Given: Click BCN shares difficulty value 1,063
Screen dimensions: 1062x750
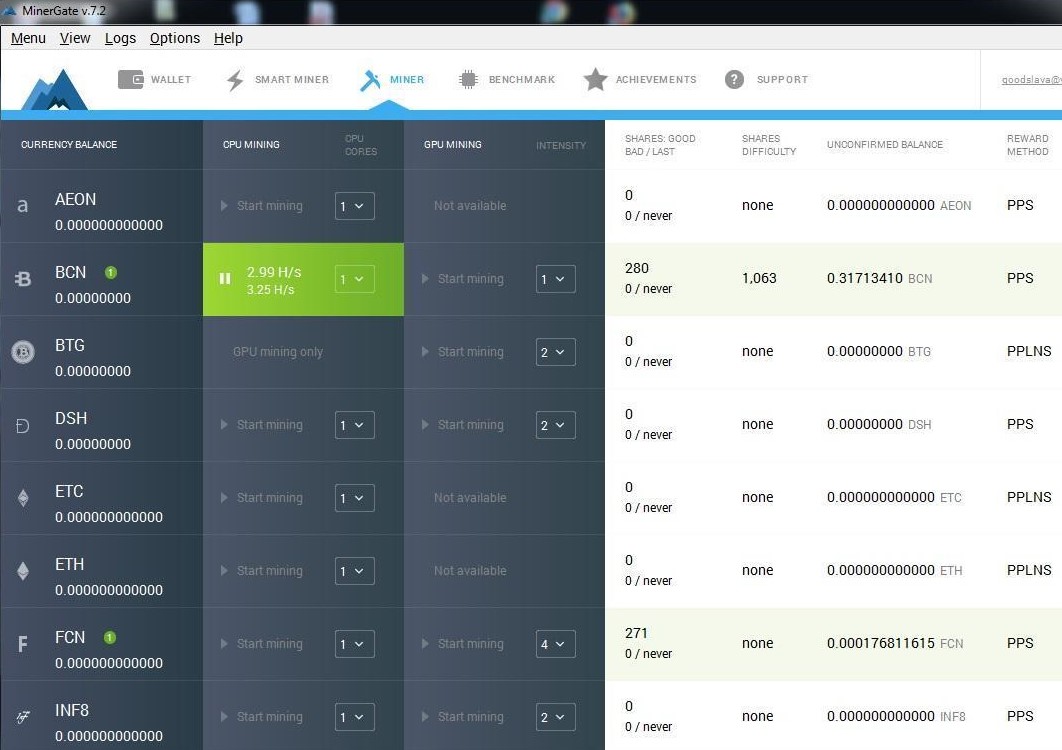Looking at the screenshot, I should (759, 278).
